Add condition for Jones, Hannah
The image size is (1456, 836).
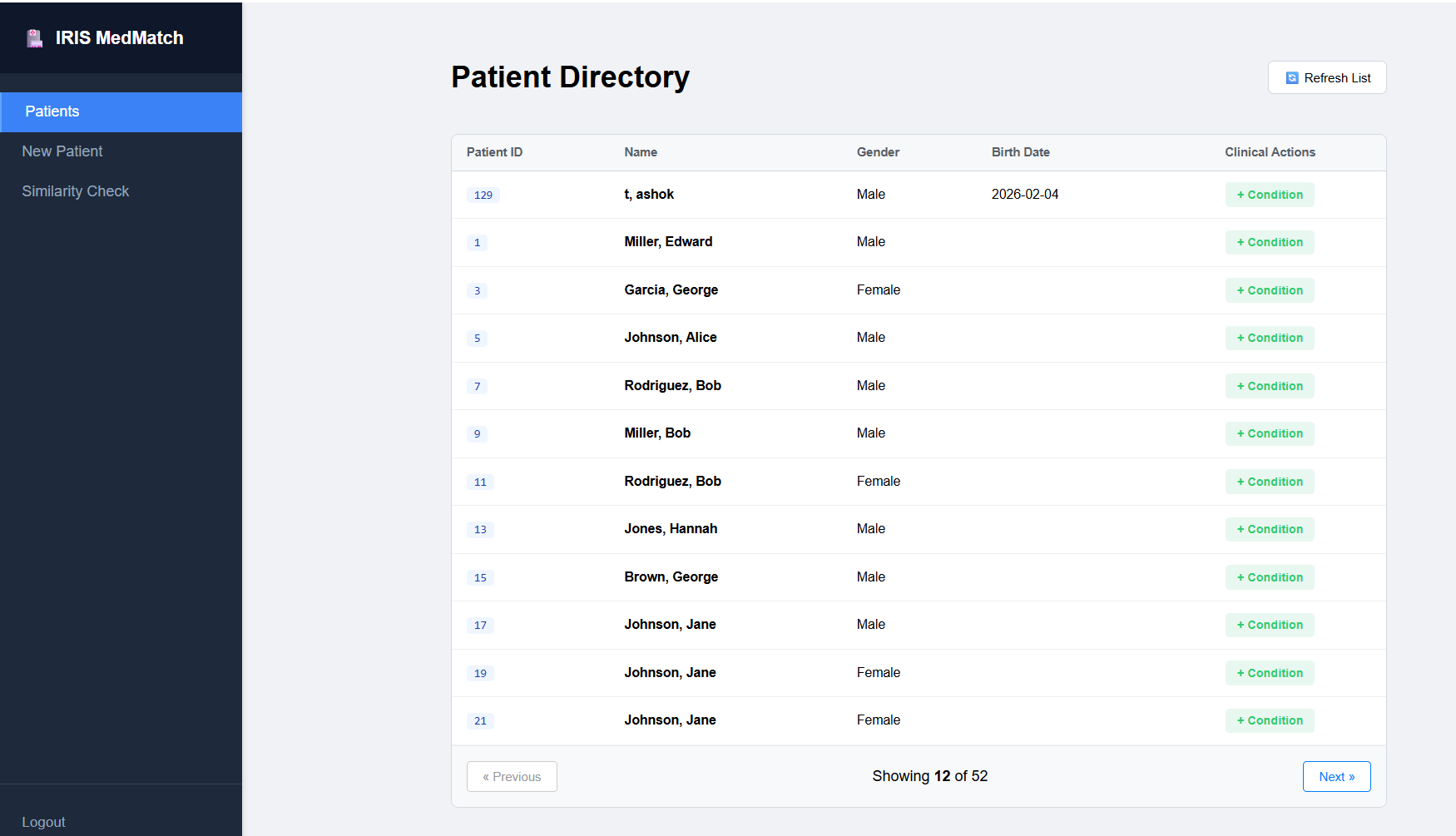pyautogui.click(x=1269, y=529)
